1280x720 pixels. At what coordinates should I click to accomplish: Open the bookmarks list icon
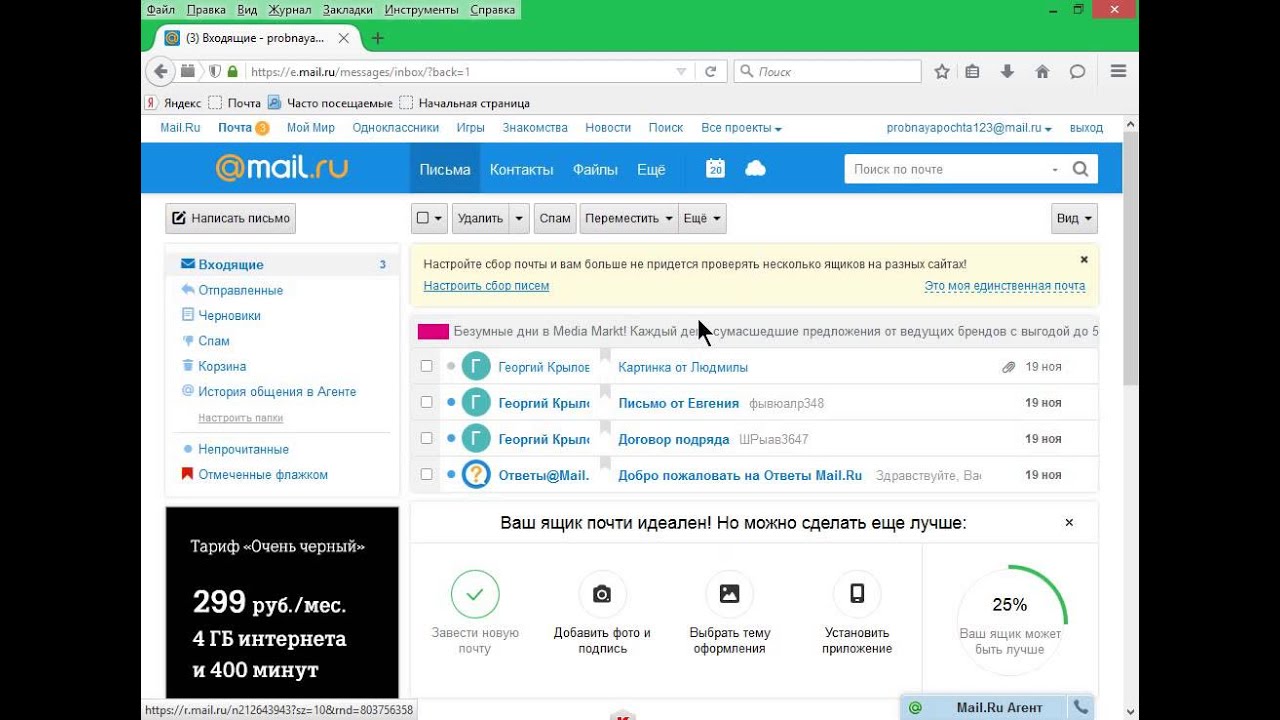[973, 72]
